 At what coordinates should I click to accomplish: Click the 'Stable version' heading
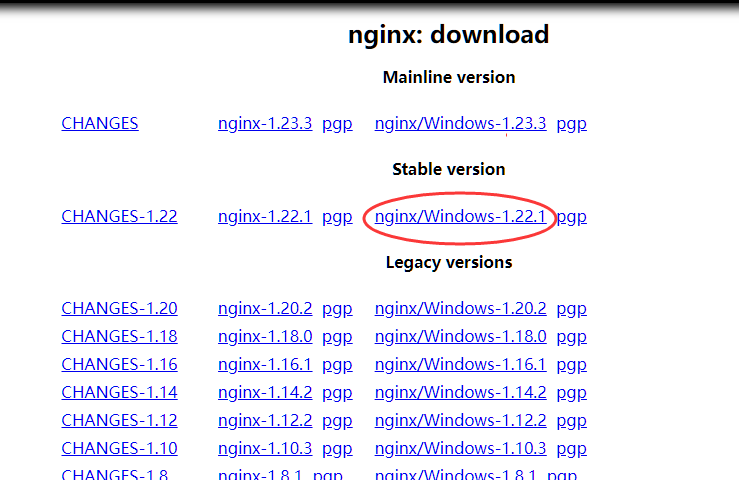[x=449, y=169]
